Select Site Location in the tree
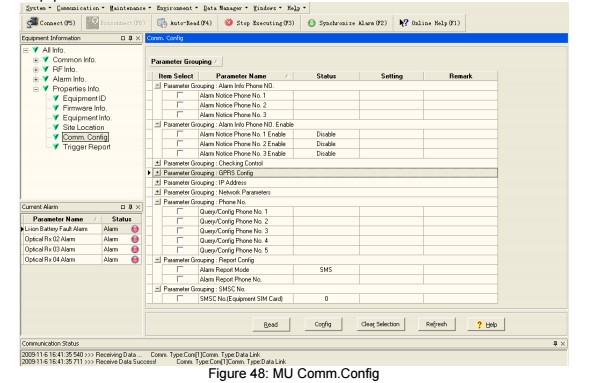591x383 pixels. click(x=83, y=127)
